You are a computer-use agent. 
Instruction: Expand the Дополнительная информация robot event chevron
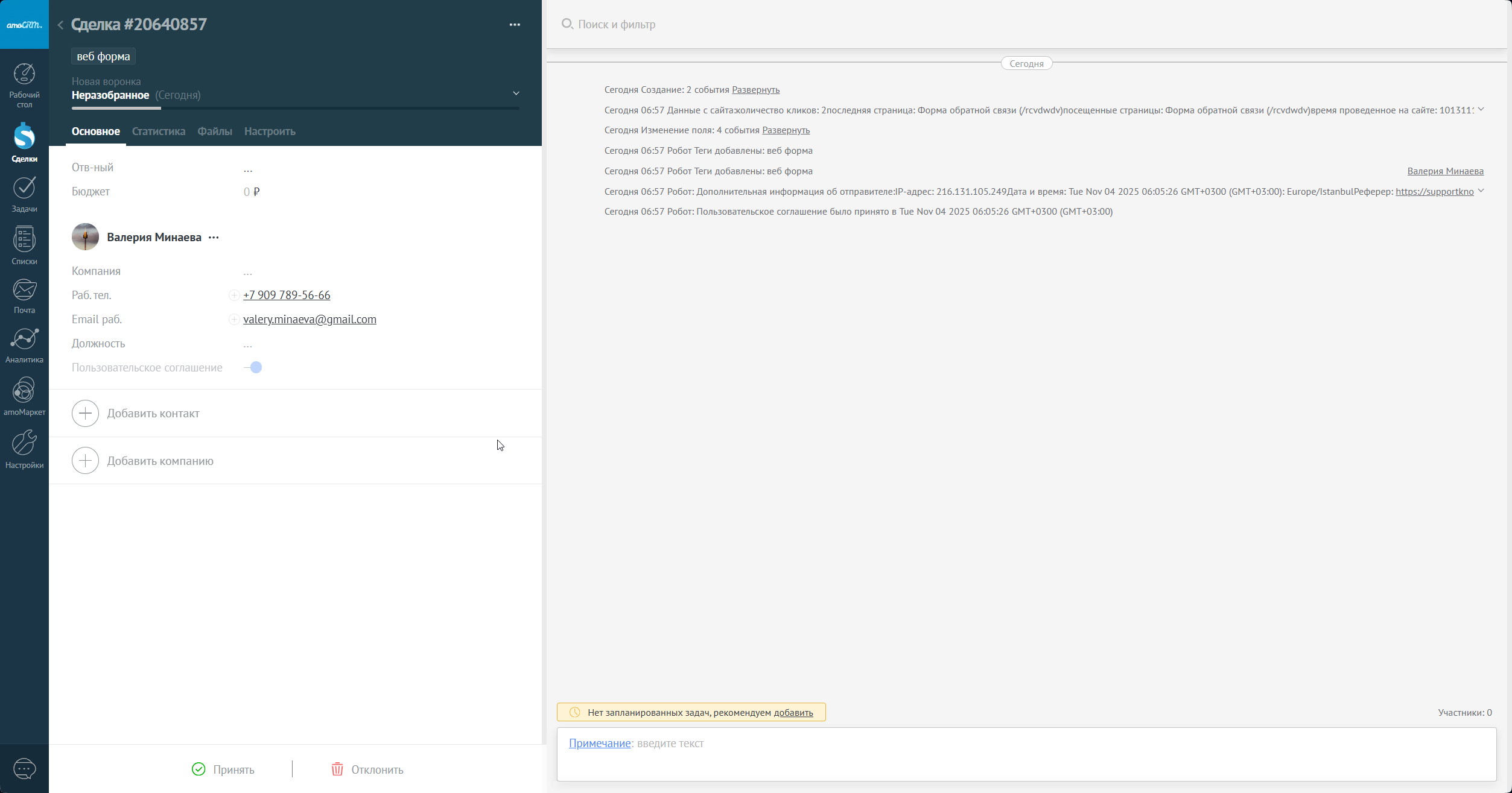[1481, 191]
